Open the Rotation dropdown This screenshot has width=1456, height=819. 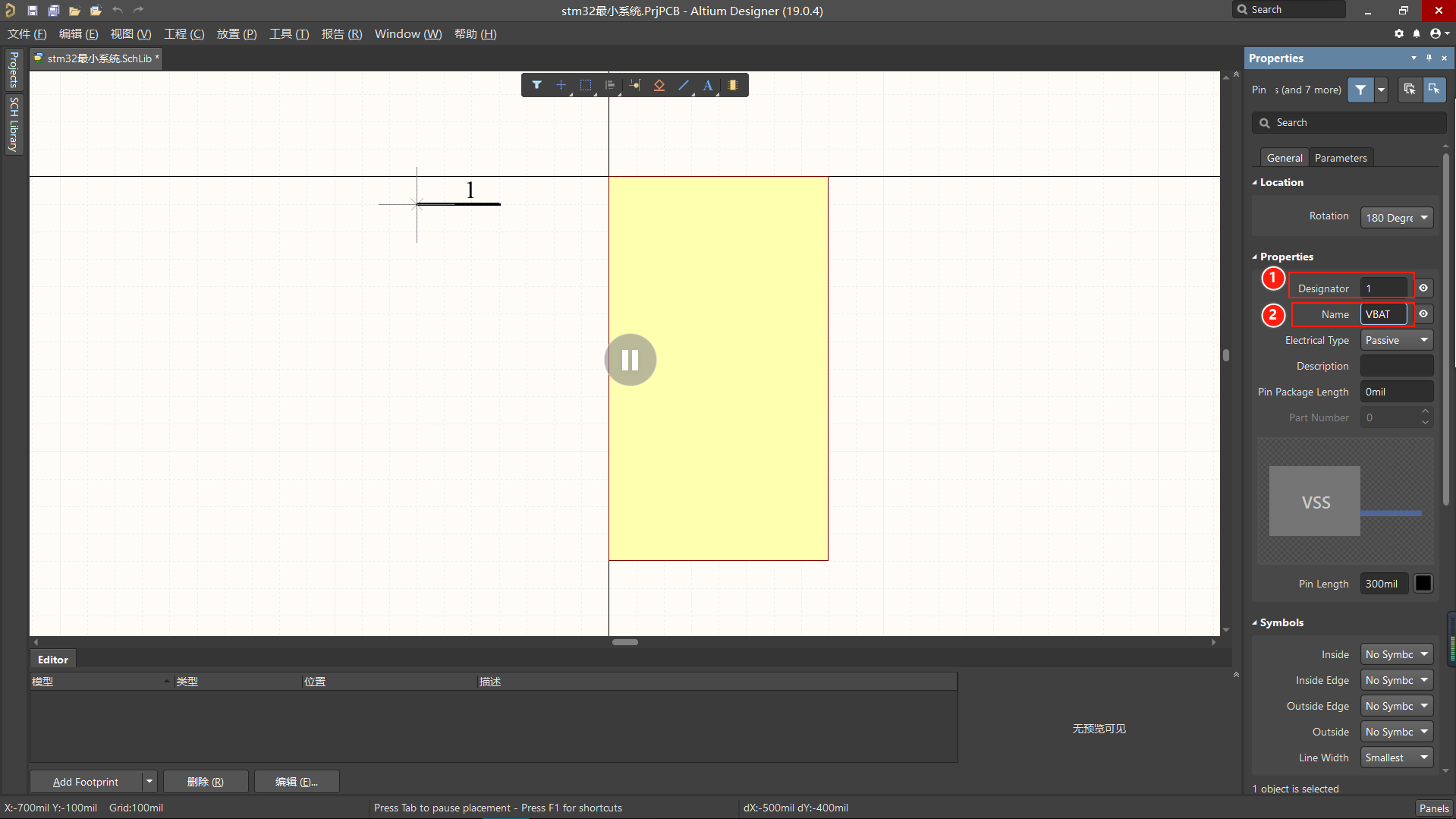pos(1396,217)
